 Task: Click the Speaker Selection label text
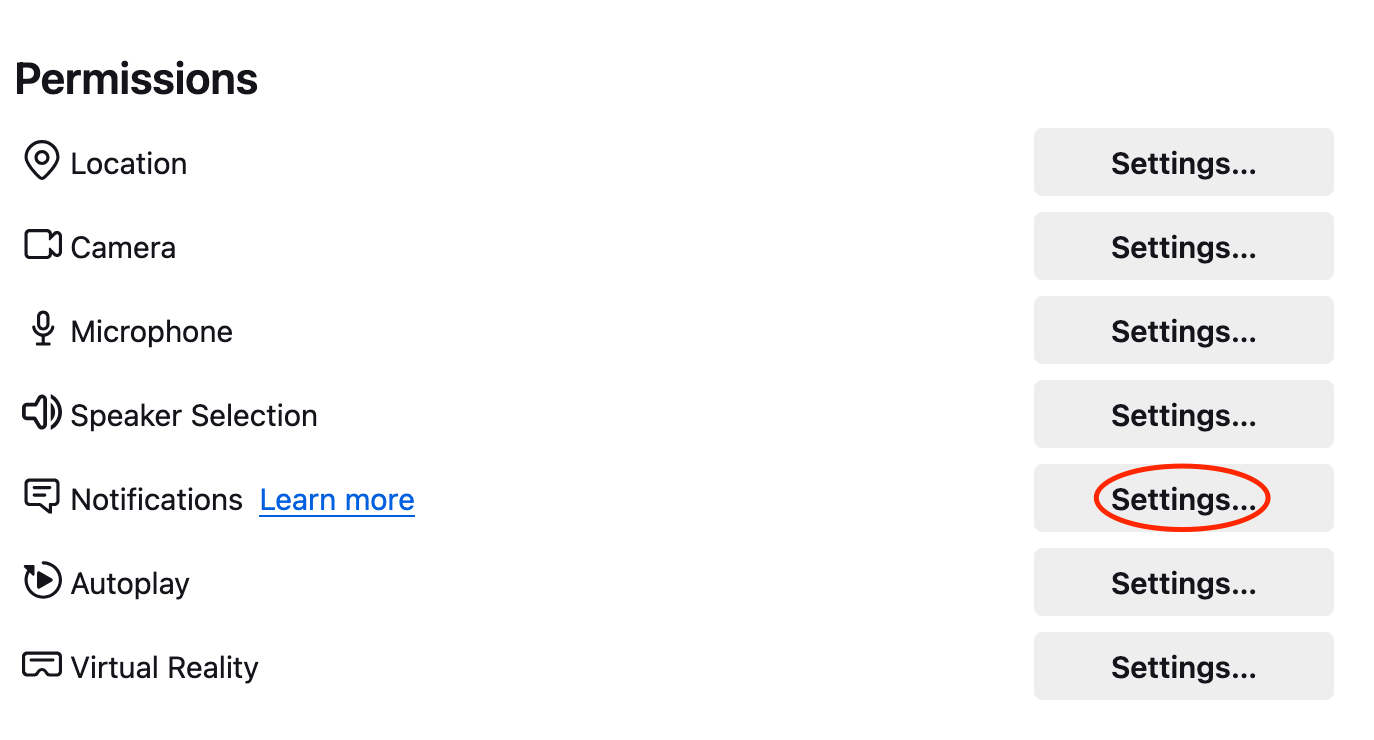(194, 416)
